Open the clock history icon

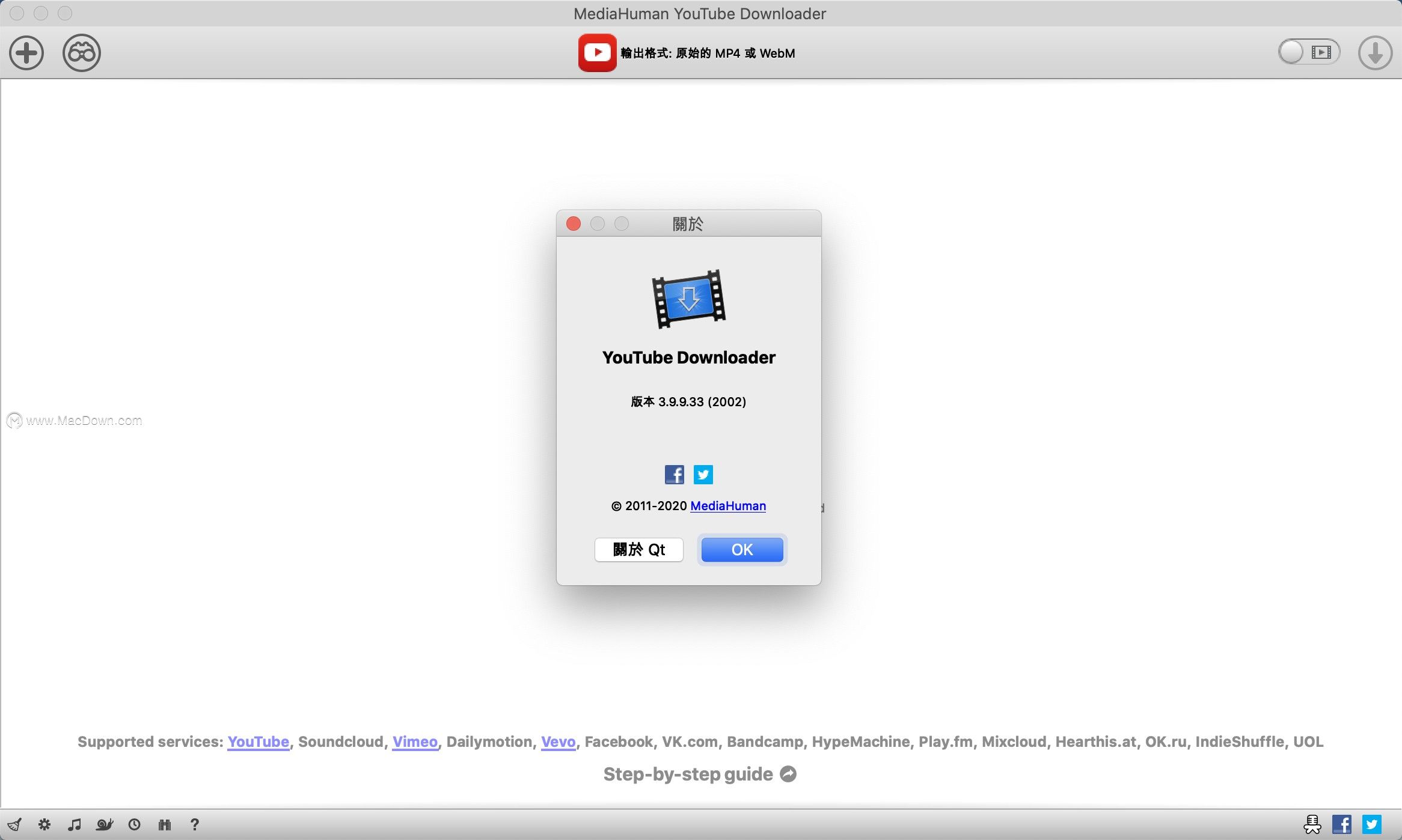point(135,824)
